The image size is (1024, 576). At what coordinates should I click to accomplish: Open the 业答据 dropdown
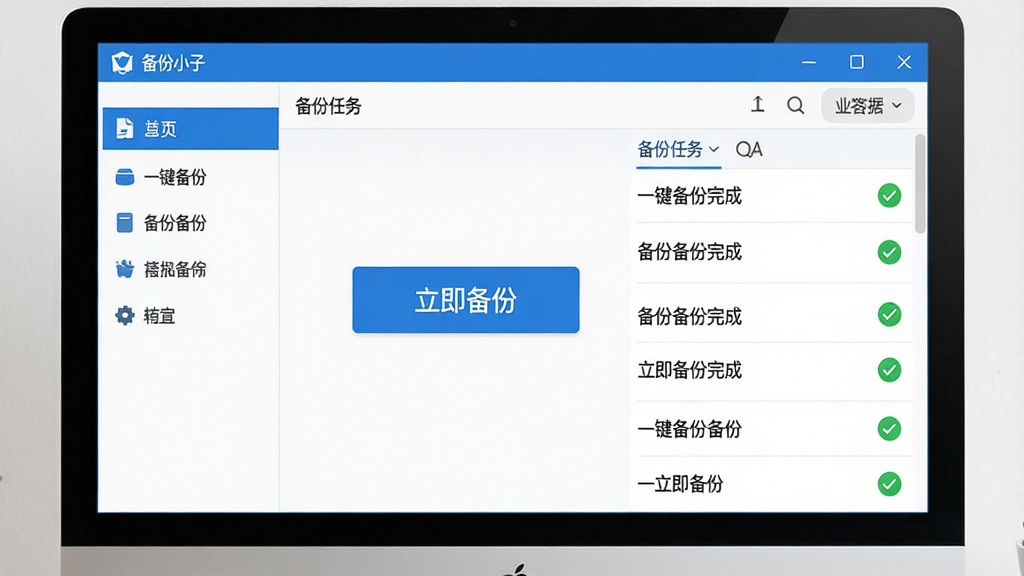tap(867, 106)
